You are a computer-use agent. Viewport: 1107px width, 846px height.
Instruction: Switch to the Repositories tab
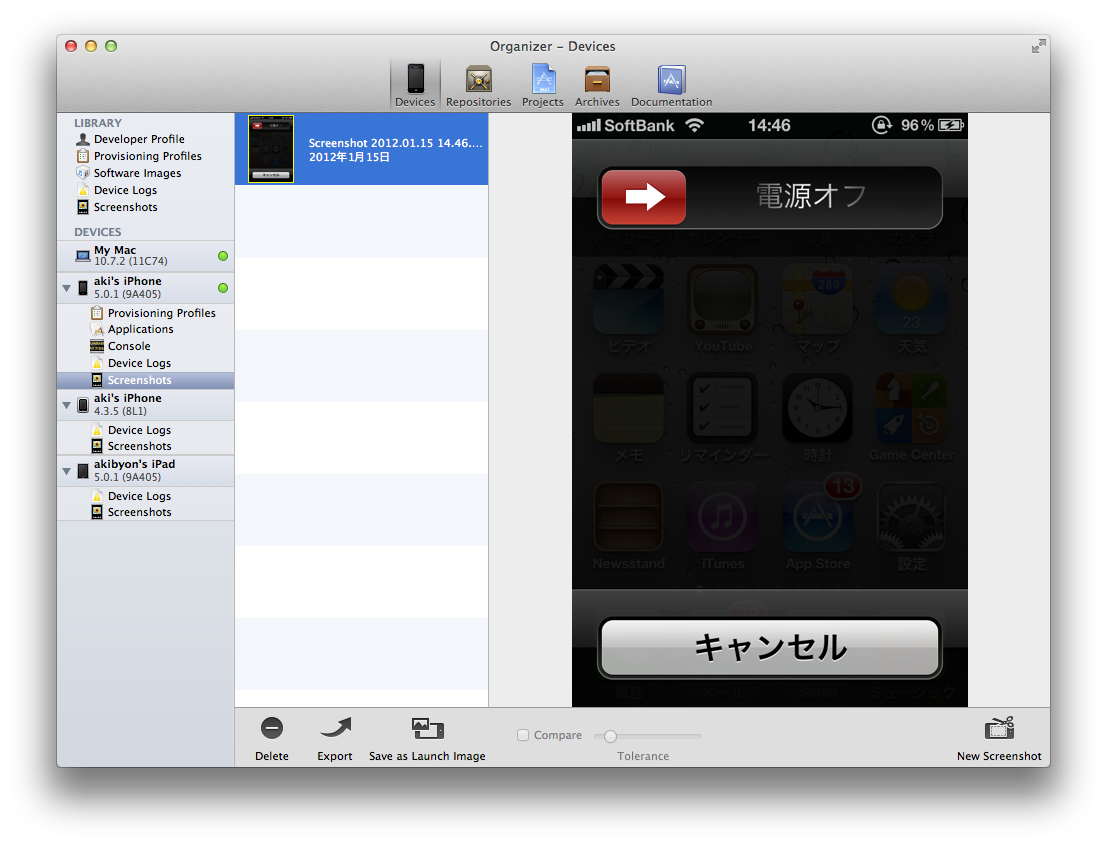click(x=478, y=85)
